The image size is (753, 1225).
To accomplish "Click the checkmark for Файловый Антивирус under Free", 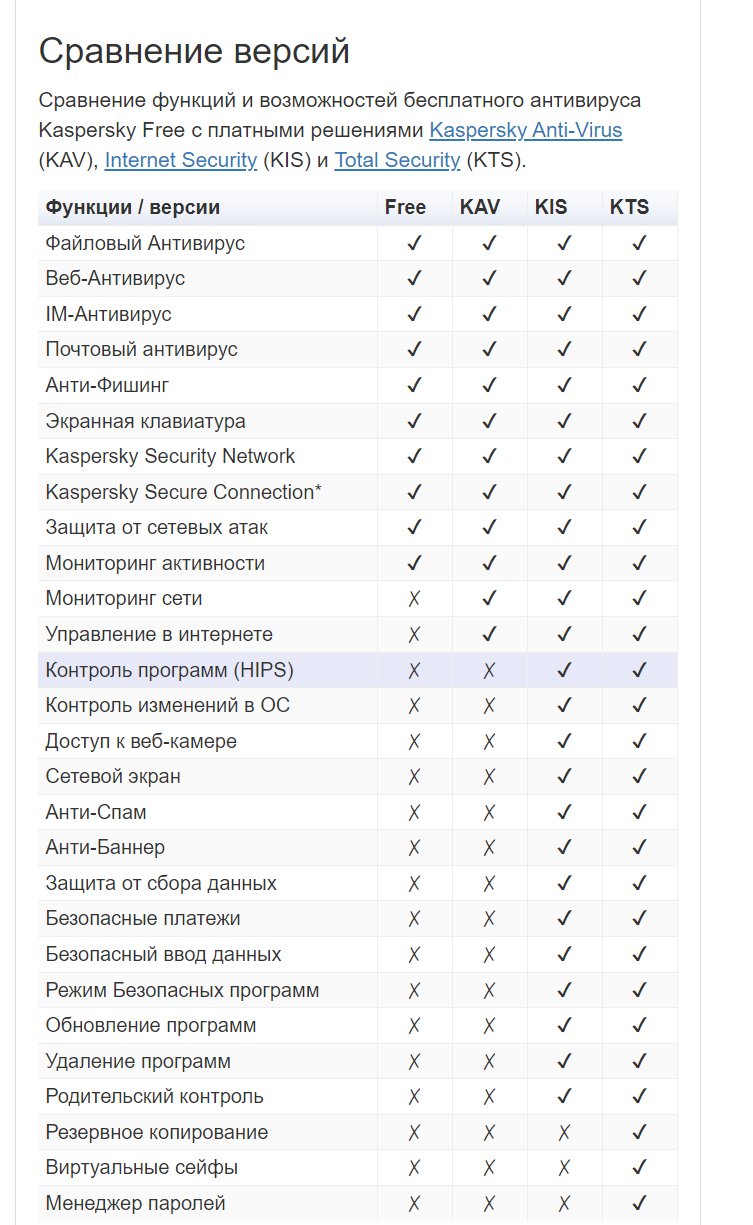I will click(415, 243).
